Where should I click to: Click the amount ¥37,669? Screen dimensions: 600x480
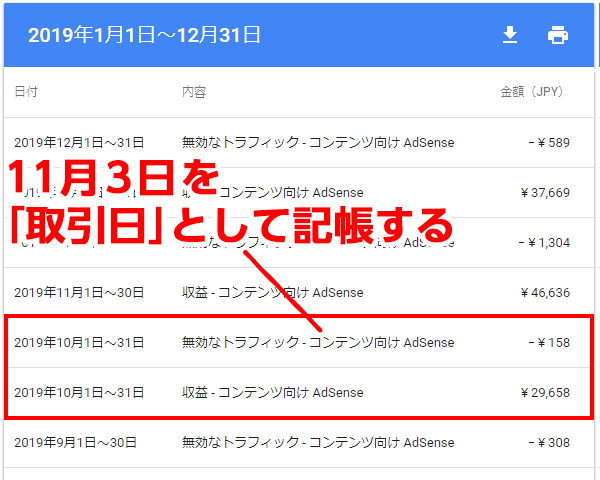click(545, 193)
